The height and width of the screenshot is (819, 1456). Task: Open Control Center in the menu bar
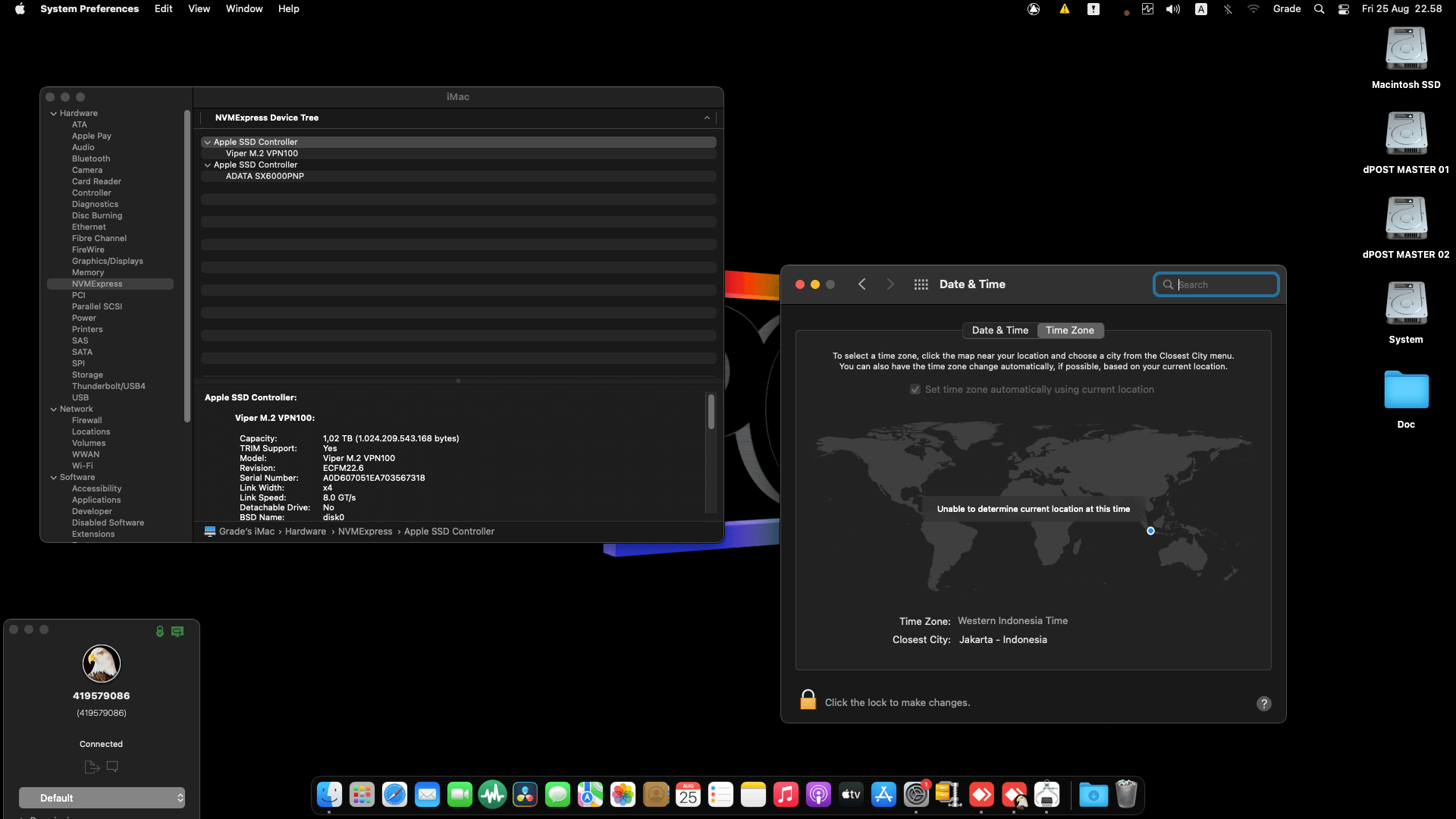coord(1344,9)
